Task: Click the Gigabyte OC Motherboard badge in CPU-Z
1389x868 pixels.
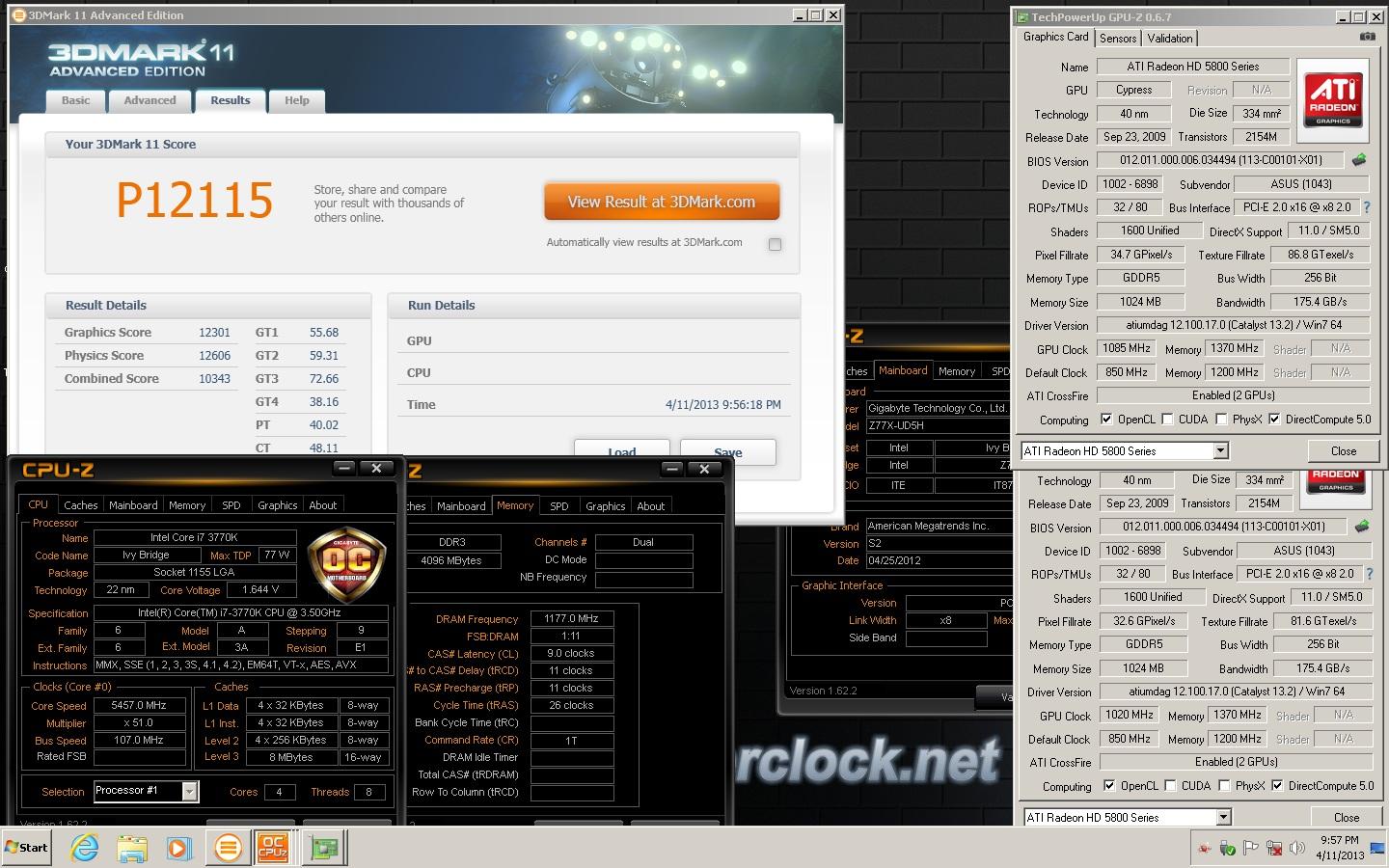Action: coord(346,564)
